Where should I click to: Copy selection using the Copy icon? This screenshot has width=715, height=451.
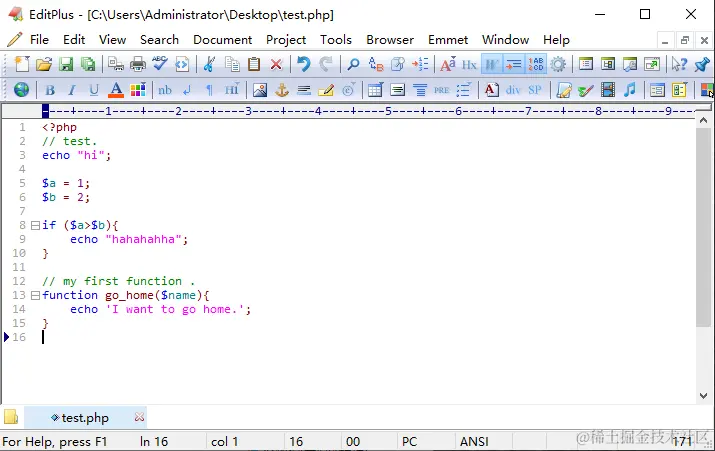232,64
